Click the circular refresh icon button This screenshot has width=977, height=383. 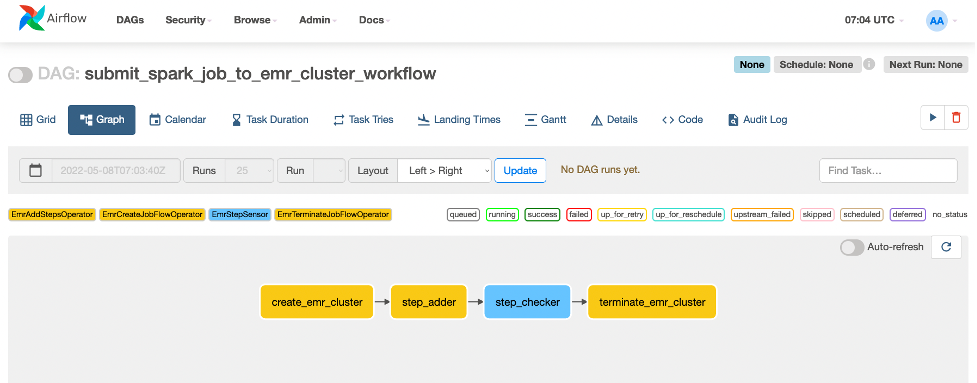(x=946, y=247)
